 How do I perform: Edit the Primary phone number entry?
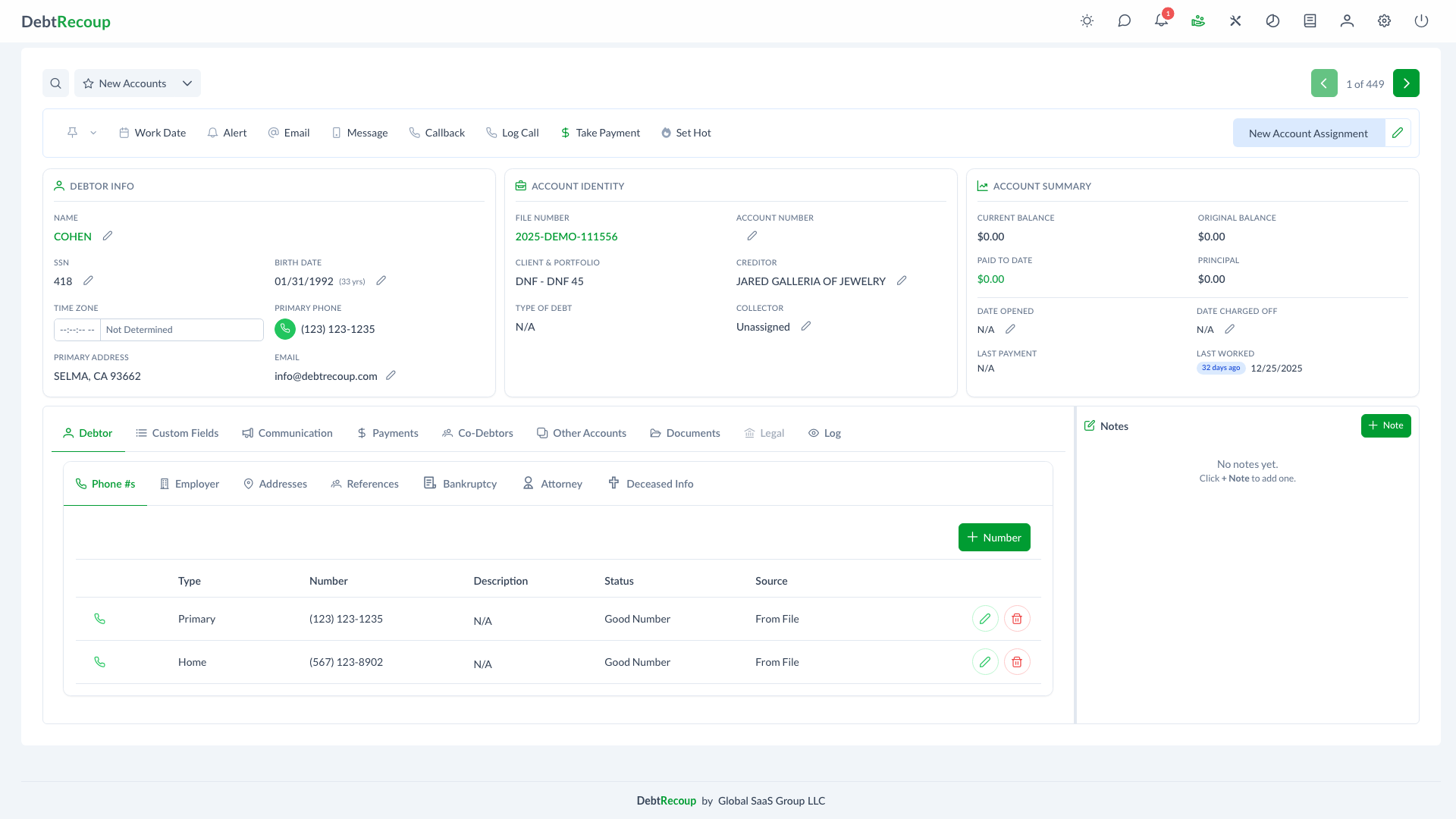984,618
